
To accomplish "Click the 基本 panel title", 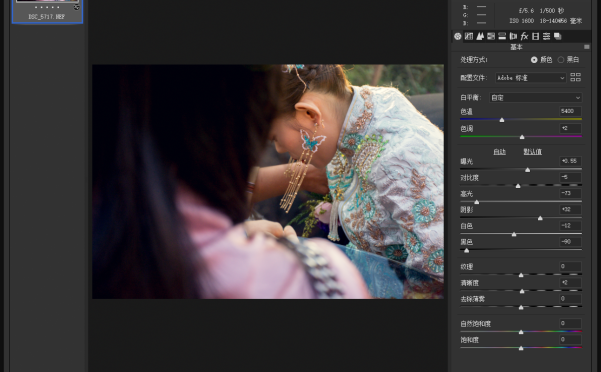I will click(x=516, y=47).
